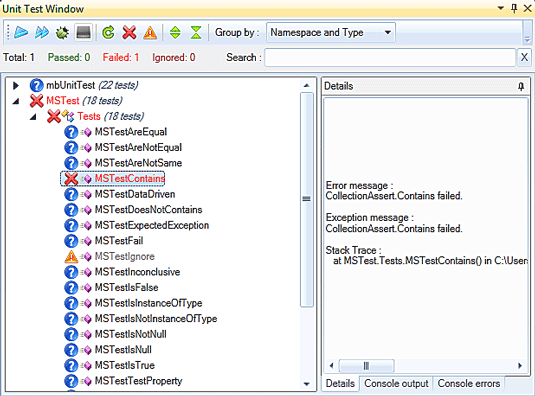535x396 pixels.
Task: Click the test tree vertical scrollbar thumb
Action: point(306,199)
